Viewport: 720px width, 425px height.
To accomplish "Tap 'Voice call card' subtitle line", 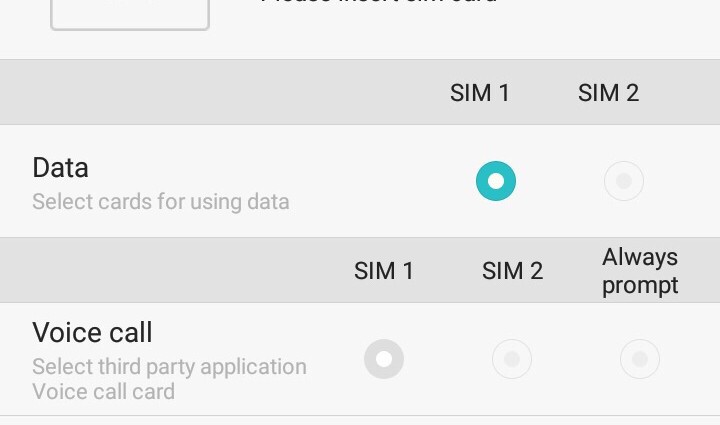I will point(103,391).
